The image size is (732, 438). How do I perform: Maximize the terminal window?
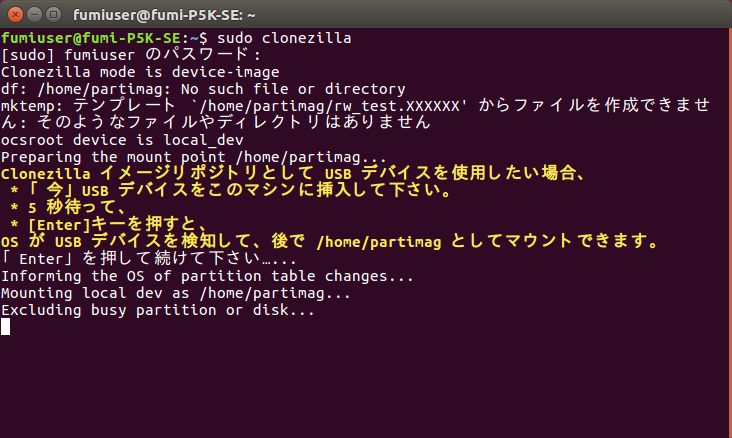(x=54, y=15)
